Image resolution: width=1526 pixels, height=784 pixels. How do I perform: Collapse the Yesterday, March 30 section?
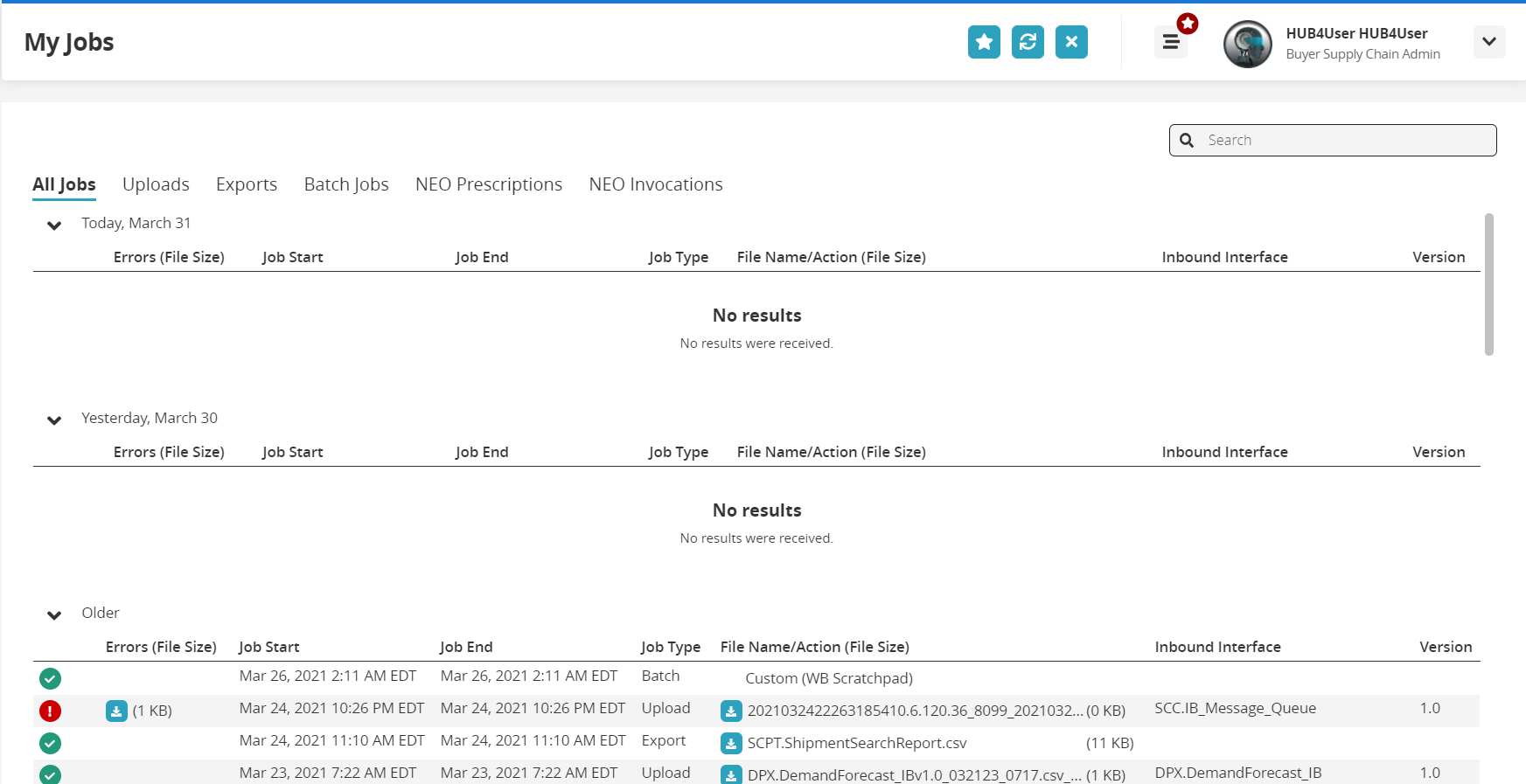[54, 420]
